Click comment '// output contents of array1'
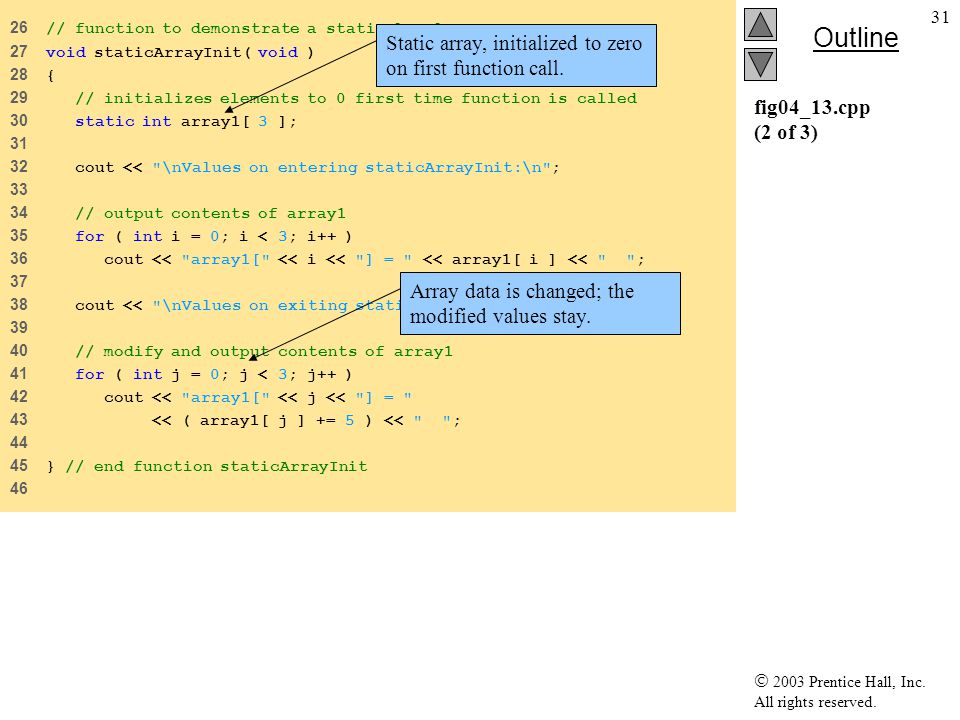The image size is (960, 720). [x=210, y=213]
